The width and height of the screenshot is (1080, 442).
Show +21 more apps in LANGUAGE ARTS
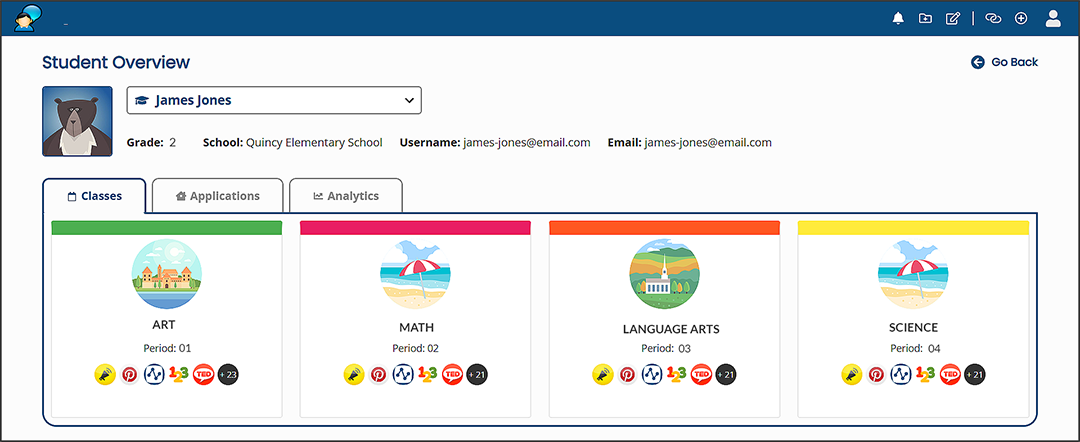click(x=725, y=375)
